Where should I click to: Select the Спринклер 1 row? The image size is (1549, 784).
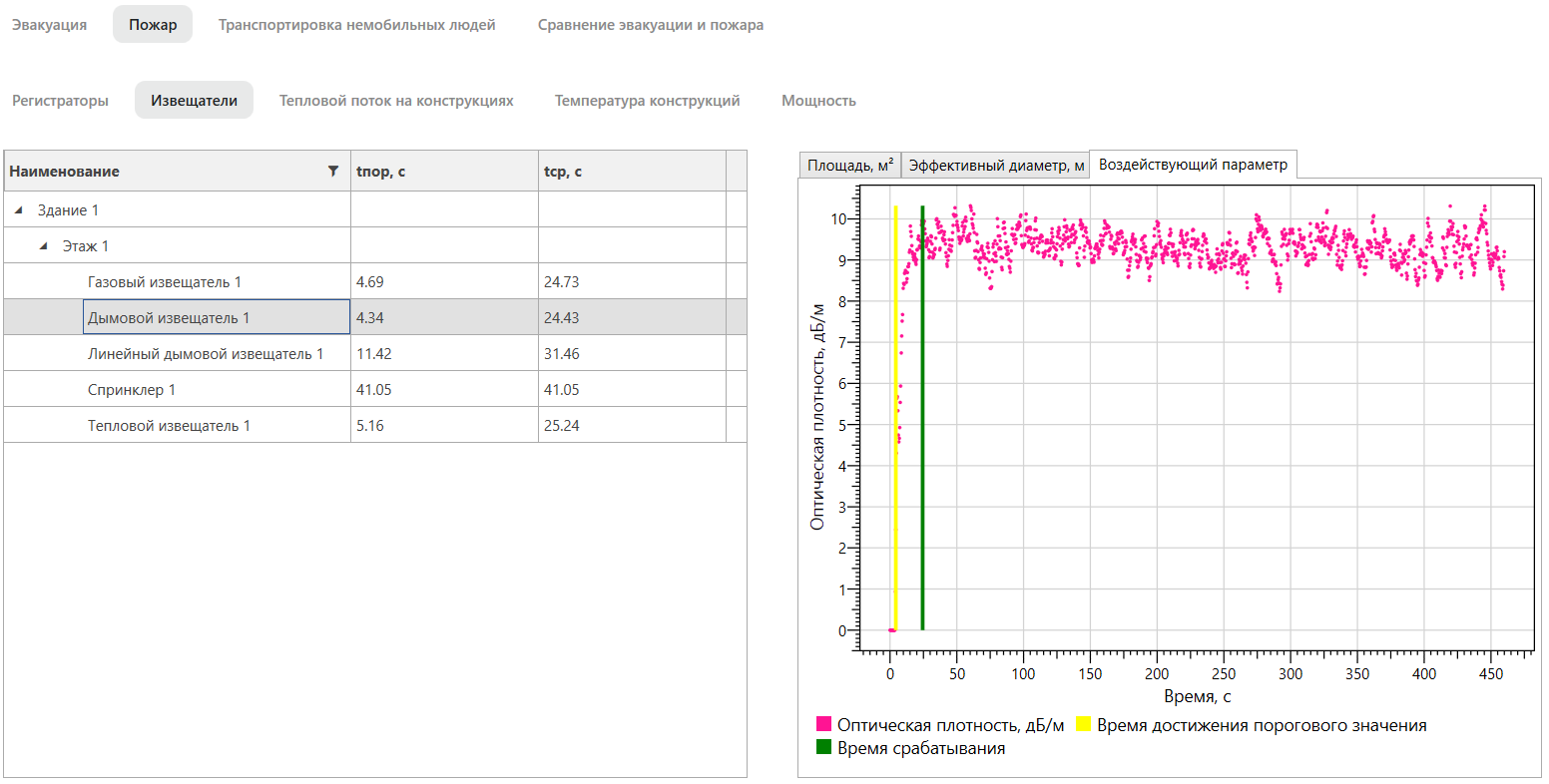375,390
